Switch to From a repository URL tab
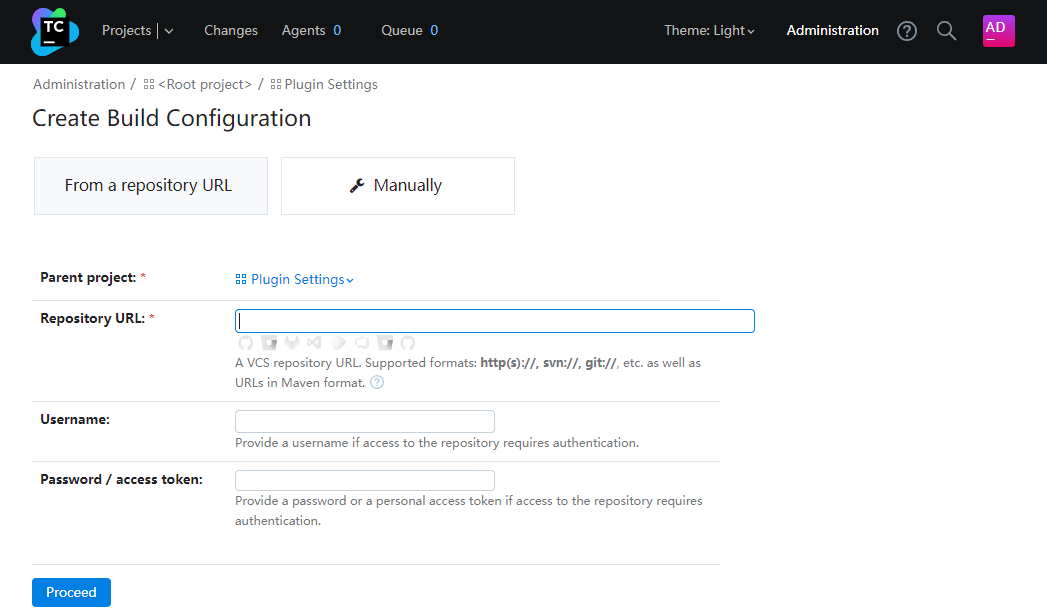Image resolution: width=1047 pixels, height=614 pixels. point(150,186)
